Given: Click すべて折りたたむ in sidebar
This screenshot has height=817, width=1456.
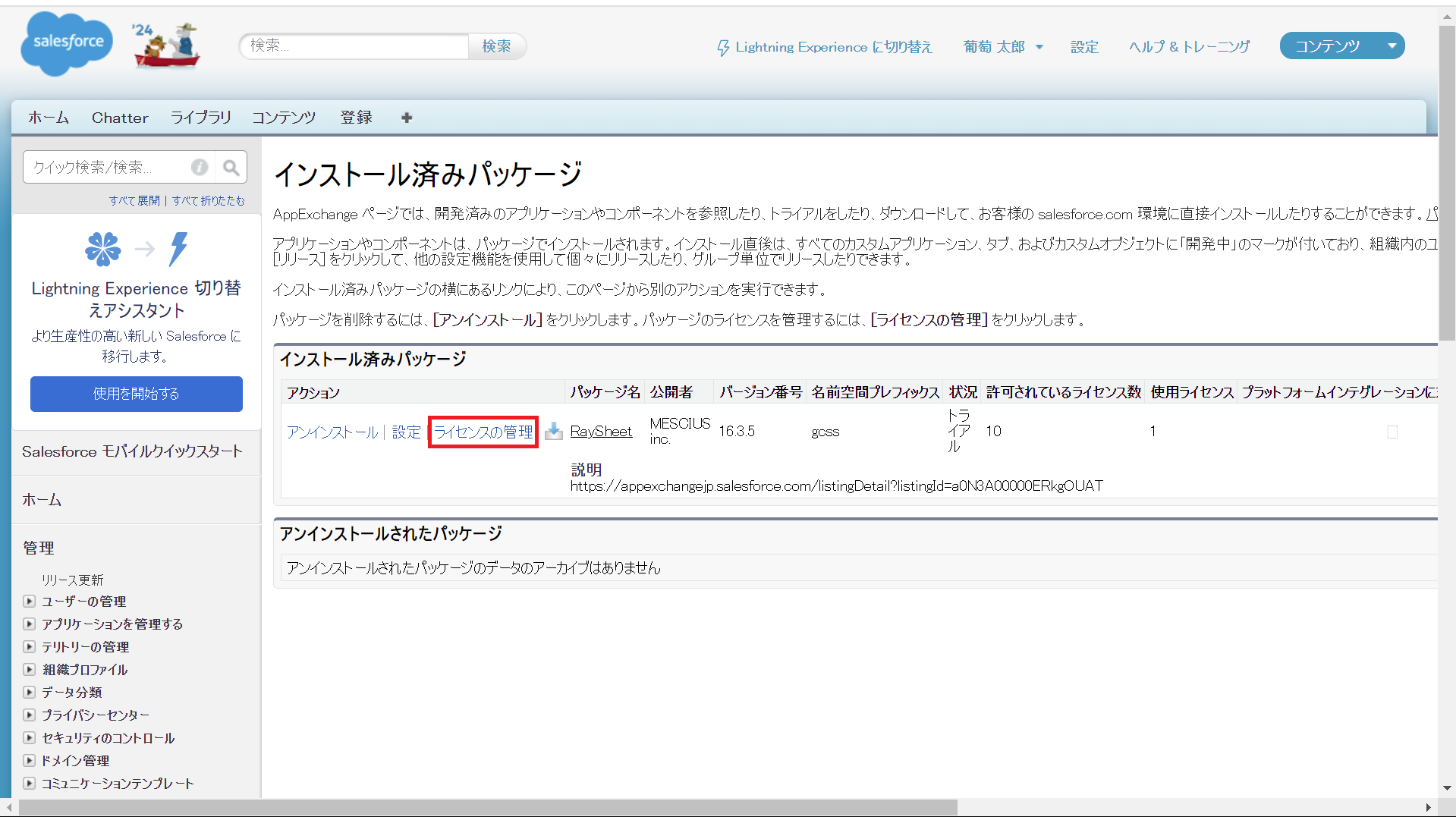Looking at the screenshot, I should tap(209, 201).
